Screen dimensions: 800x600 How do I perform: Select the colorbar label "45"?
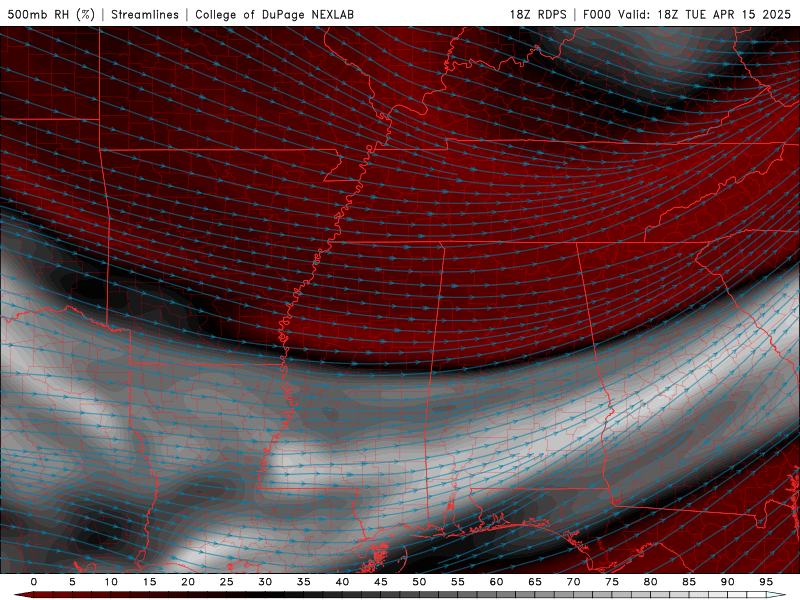point(381,582)
